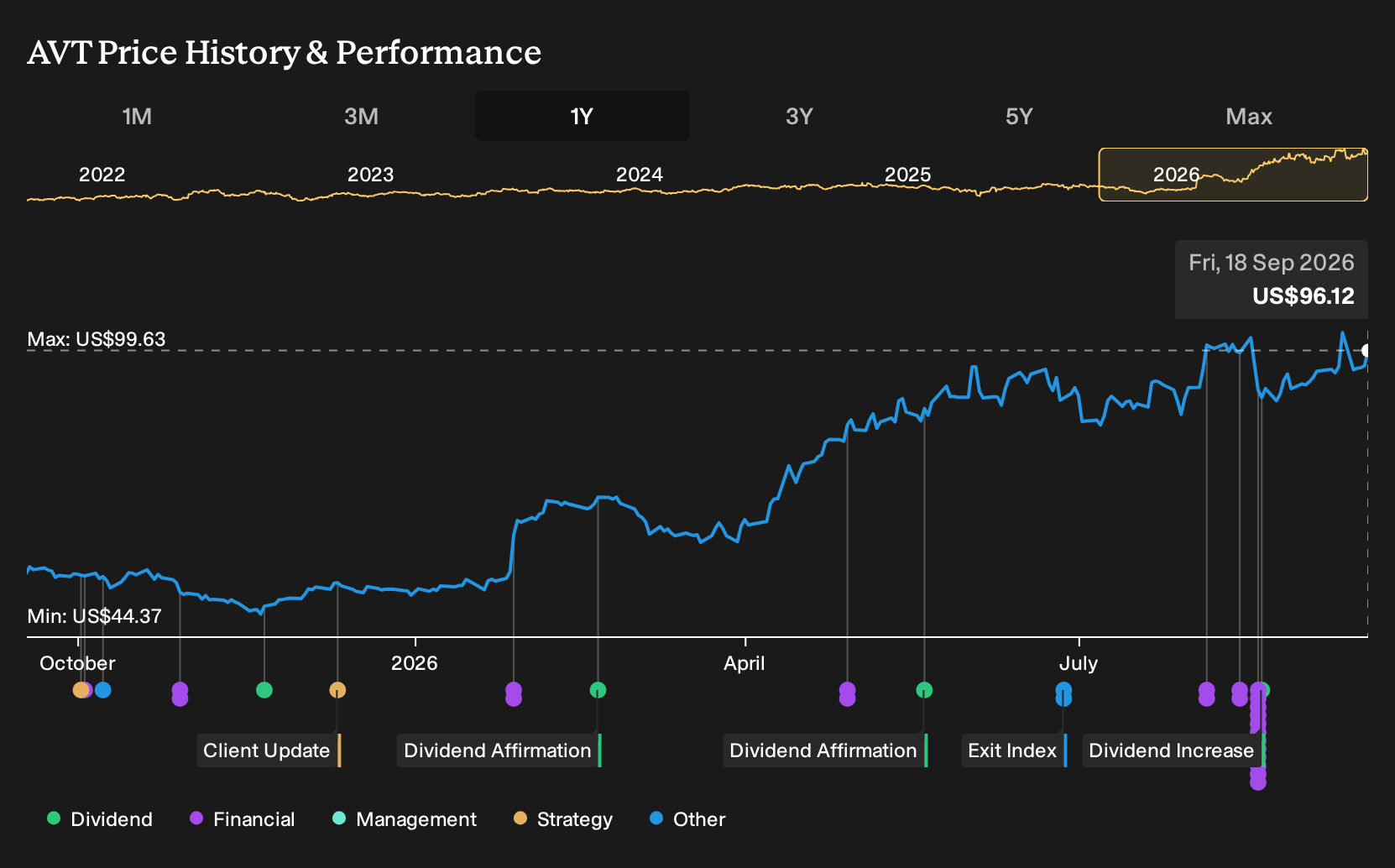1395x868 pixels.
Task: Click the October axis label
Action: point(77,663)
